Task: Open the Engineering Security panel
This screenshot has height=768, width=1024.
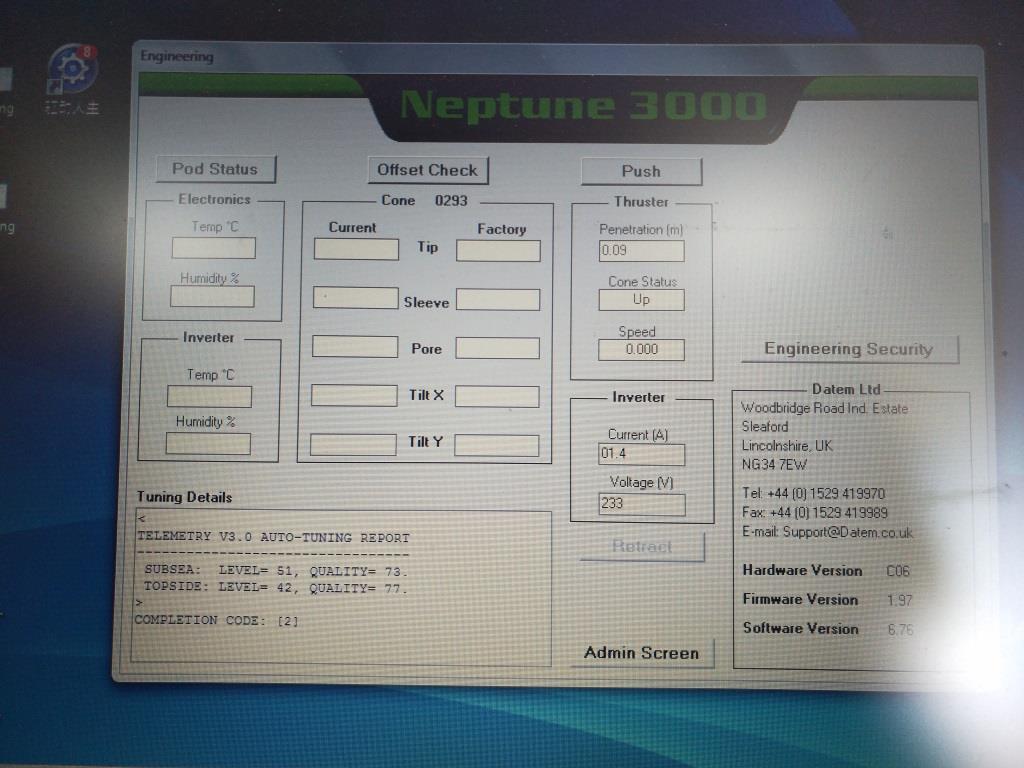Action: [x=848, y=349]
